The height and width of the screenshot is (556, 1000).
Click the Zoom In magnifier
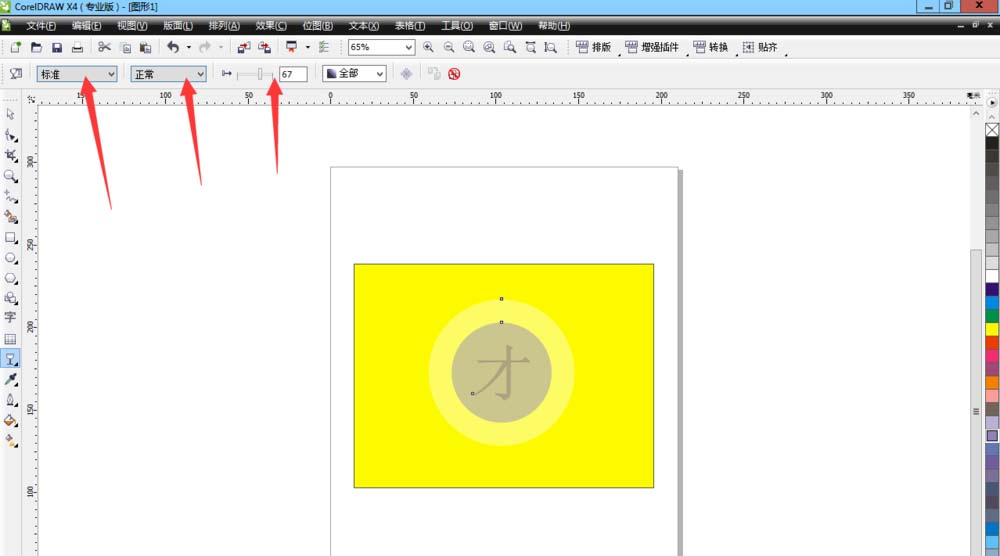click(x=428, y=47)
